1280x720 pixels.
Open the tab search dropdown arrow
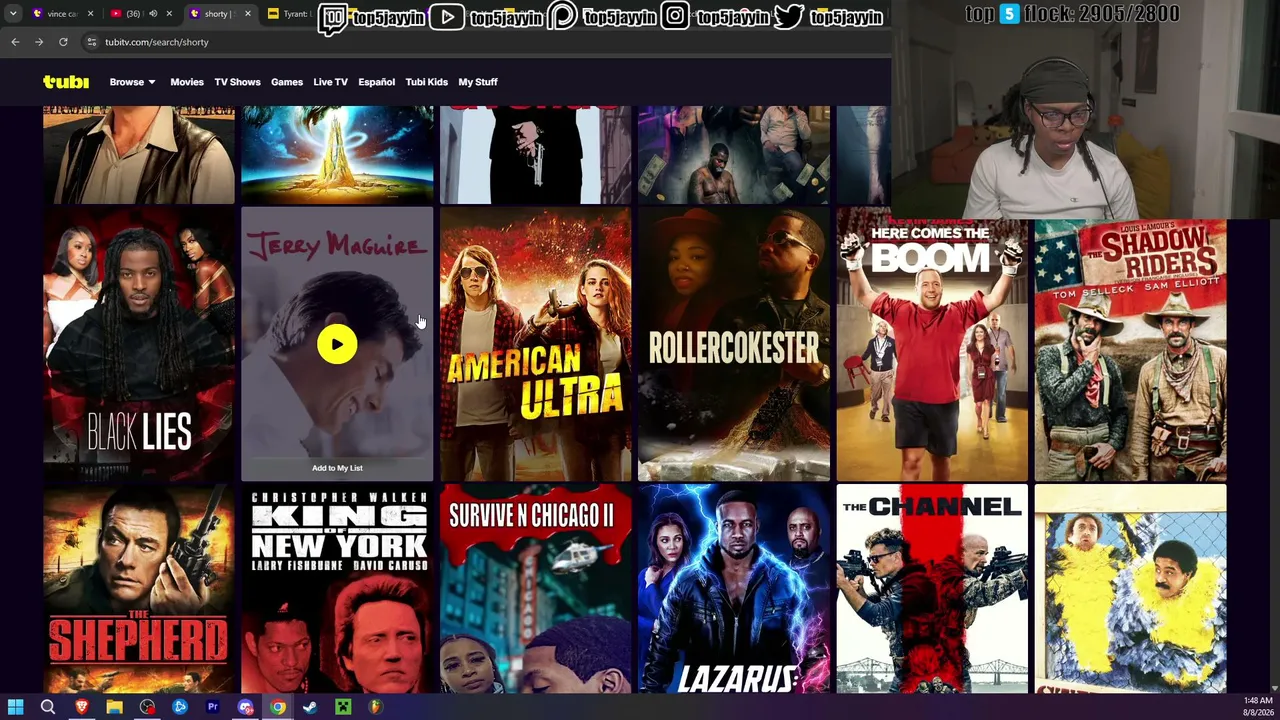tap(13, 14)
